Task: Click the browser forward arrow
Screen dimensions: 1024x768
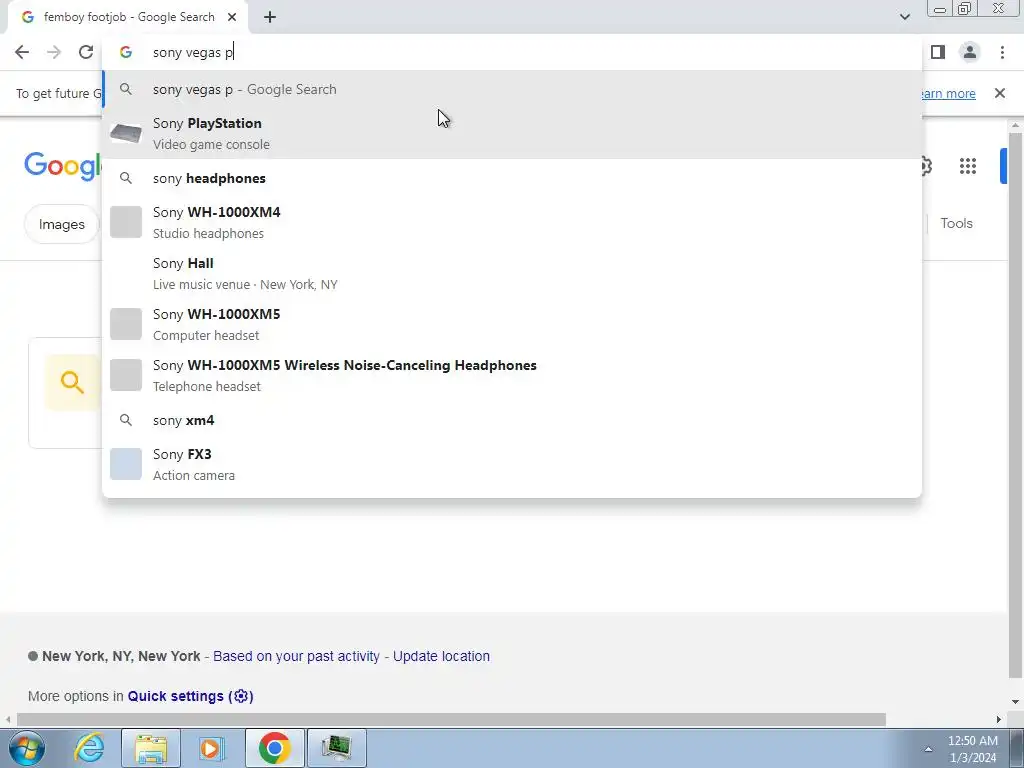Action: 54,52
